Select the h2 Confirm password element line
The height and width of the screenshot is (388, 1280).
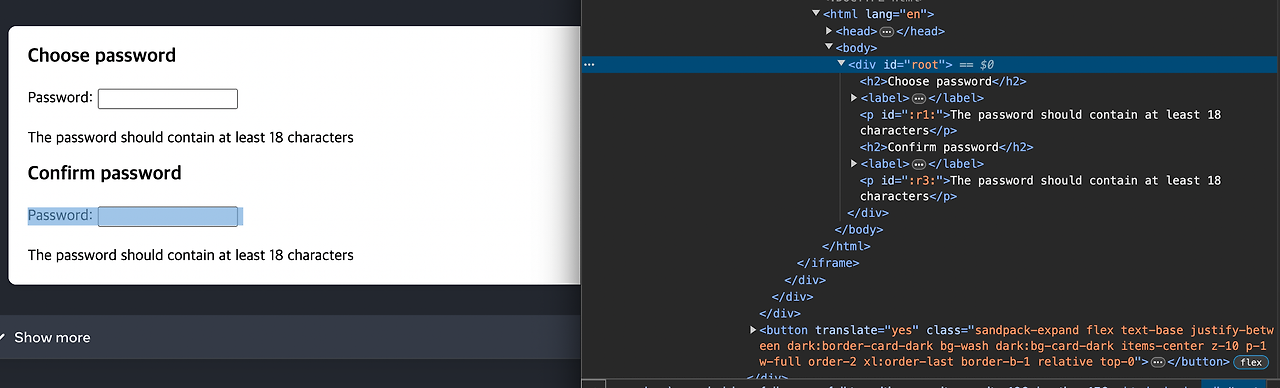click(946, 147)
